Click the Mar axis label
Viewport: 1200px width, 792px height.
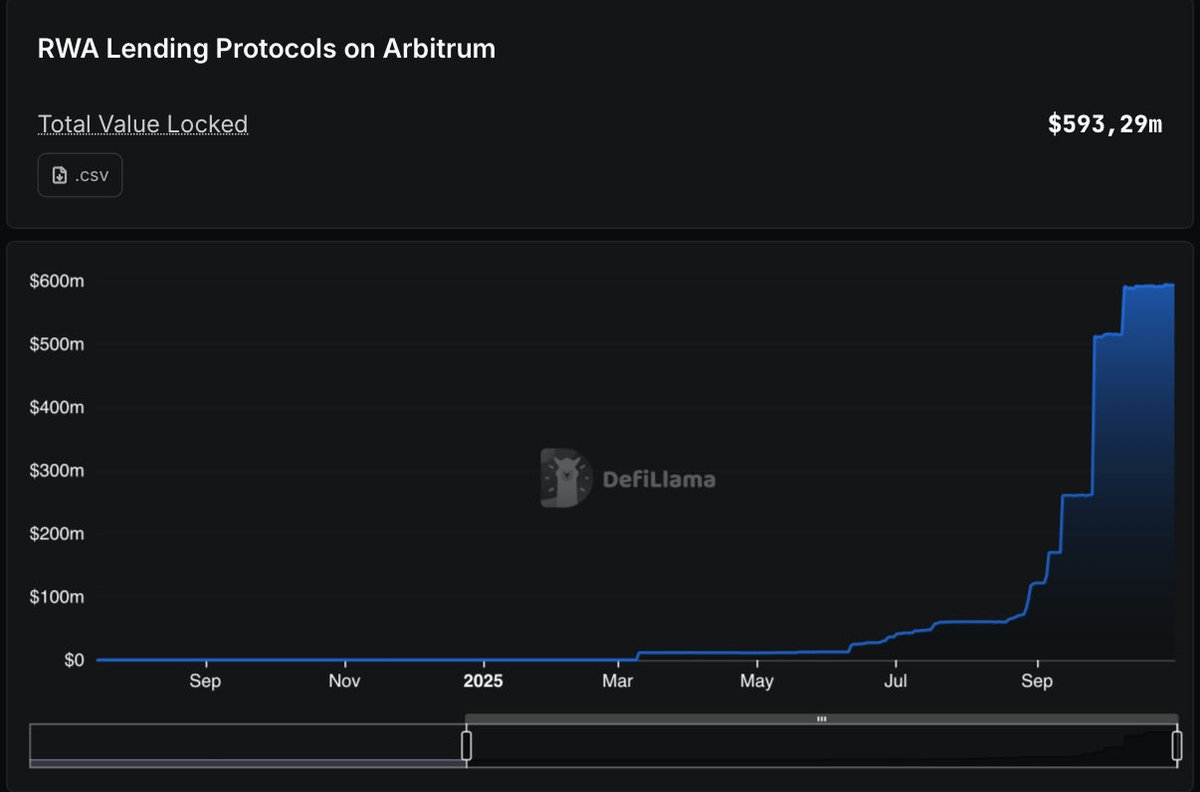click(x=618, y=681)
